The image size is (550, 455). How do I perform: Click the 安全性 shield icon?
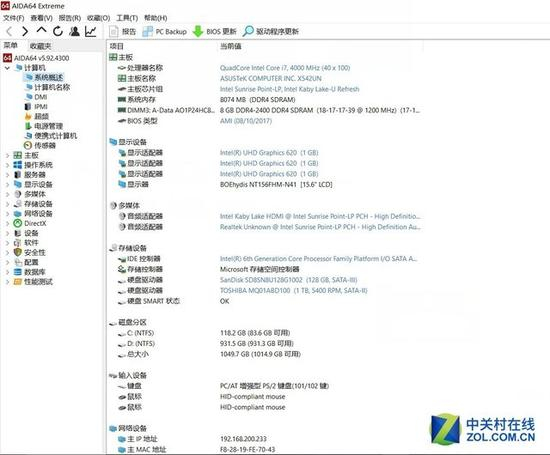pos(18,252)
